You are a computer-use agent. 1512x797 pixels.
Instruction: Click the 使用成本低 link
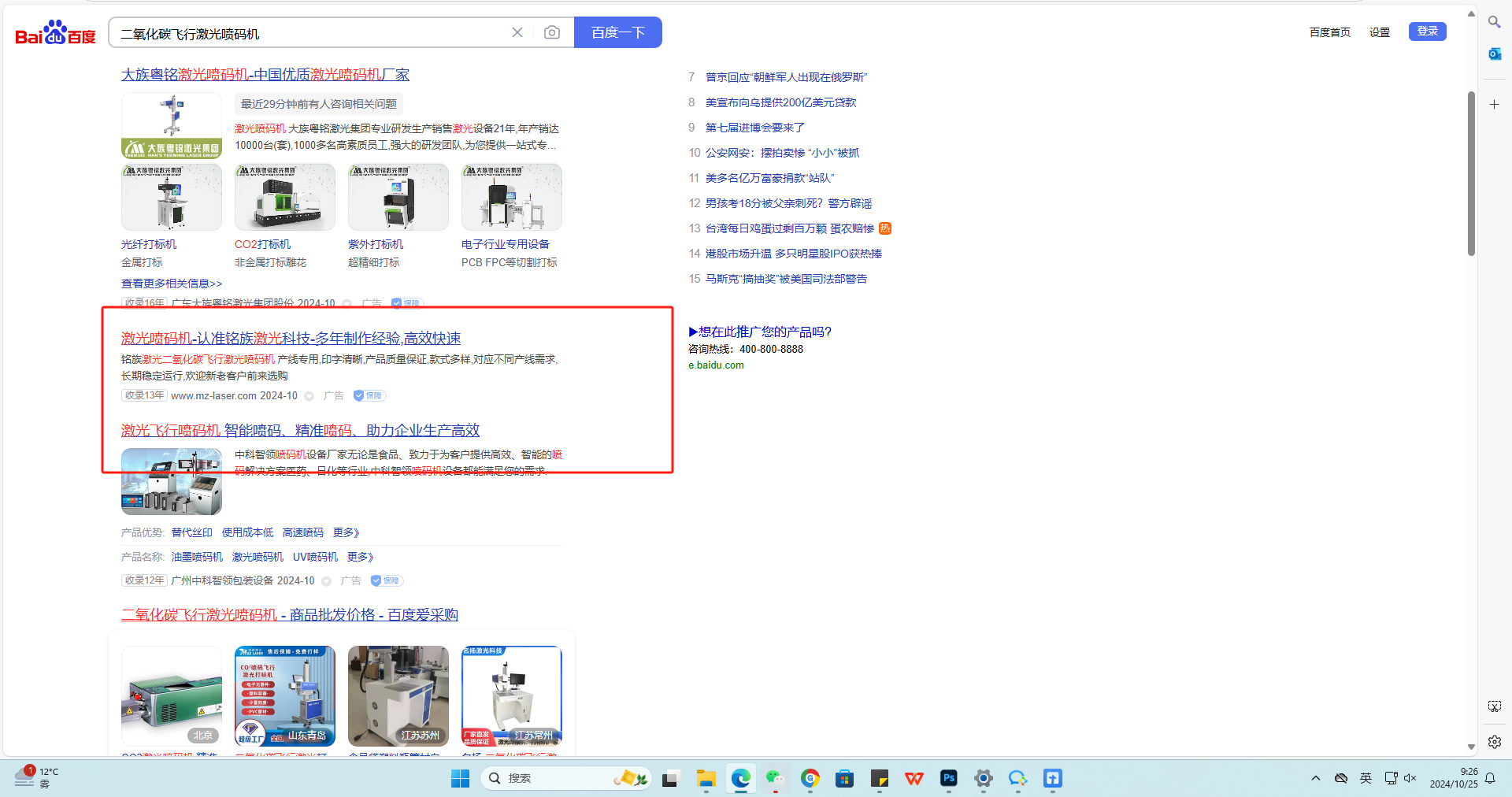coord(248,532)
